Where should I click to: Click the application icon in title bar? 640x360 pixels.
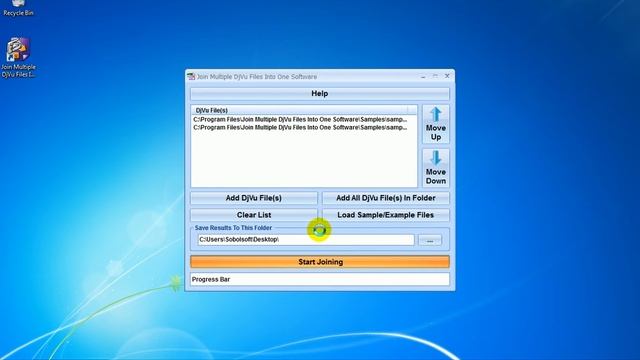pyautogui.click(x=191, y=76)
